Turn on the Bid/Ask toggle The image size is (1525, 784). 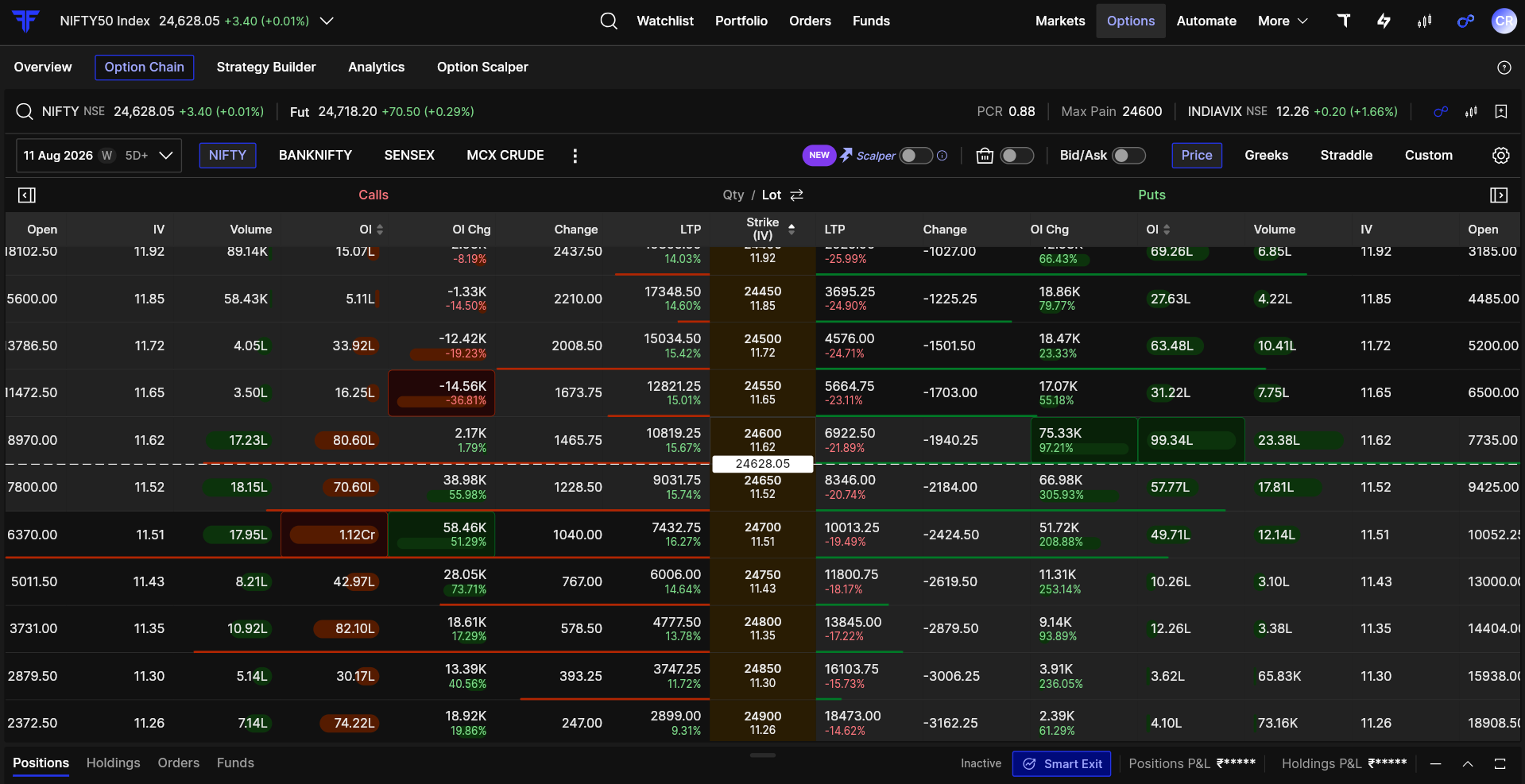1128,156
